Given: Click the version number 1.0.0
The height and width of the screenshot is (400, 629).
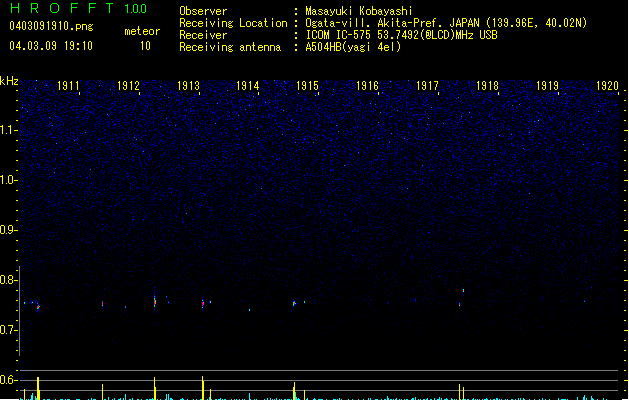Looking at the screenshot, I should [x=135, y=9].
